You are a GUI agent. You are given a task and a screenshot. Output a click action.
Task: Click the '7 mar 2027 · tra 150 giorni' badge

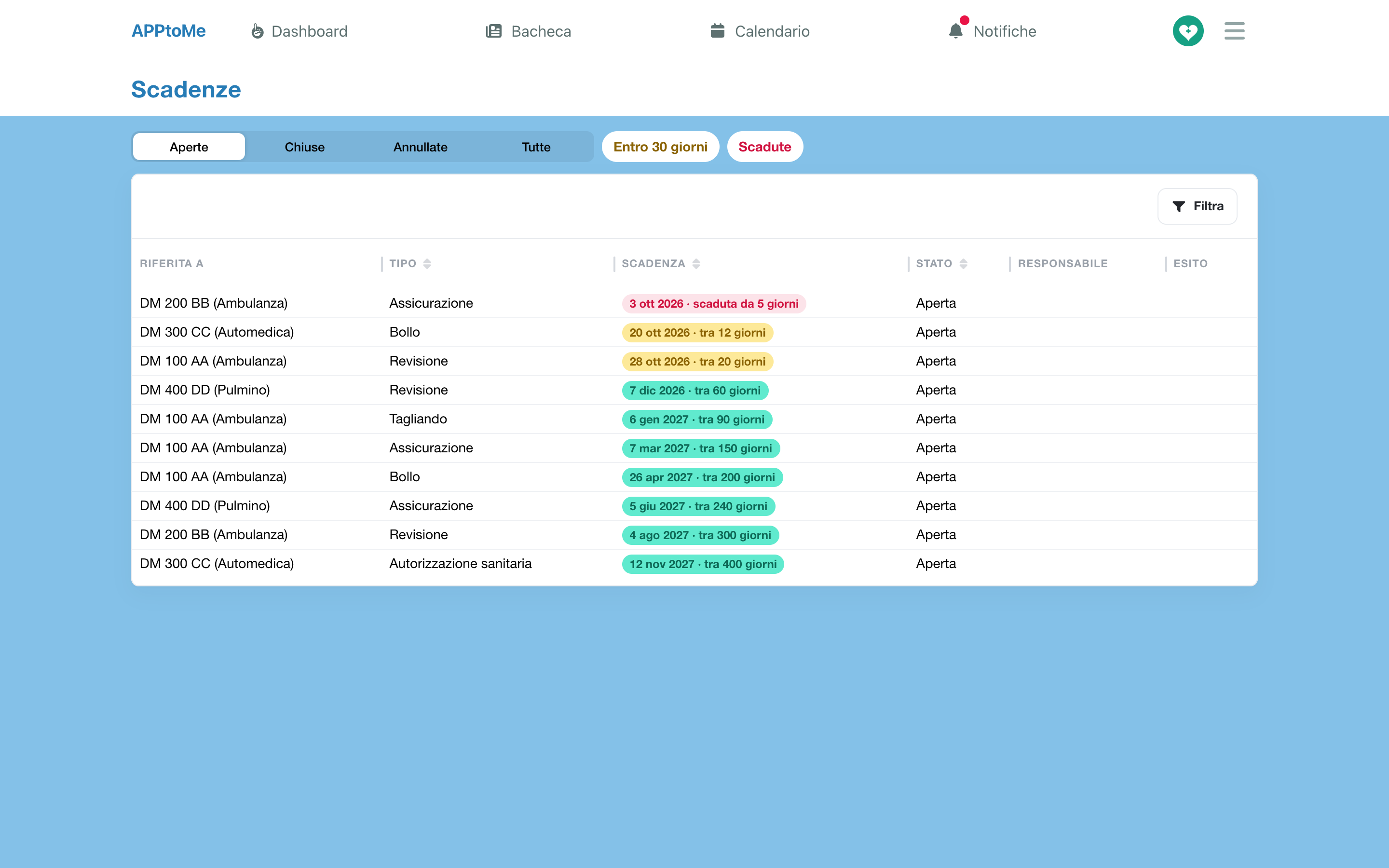(x=701, y=448)
